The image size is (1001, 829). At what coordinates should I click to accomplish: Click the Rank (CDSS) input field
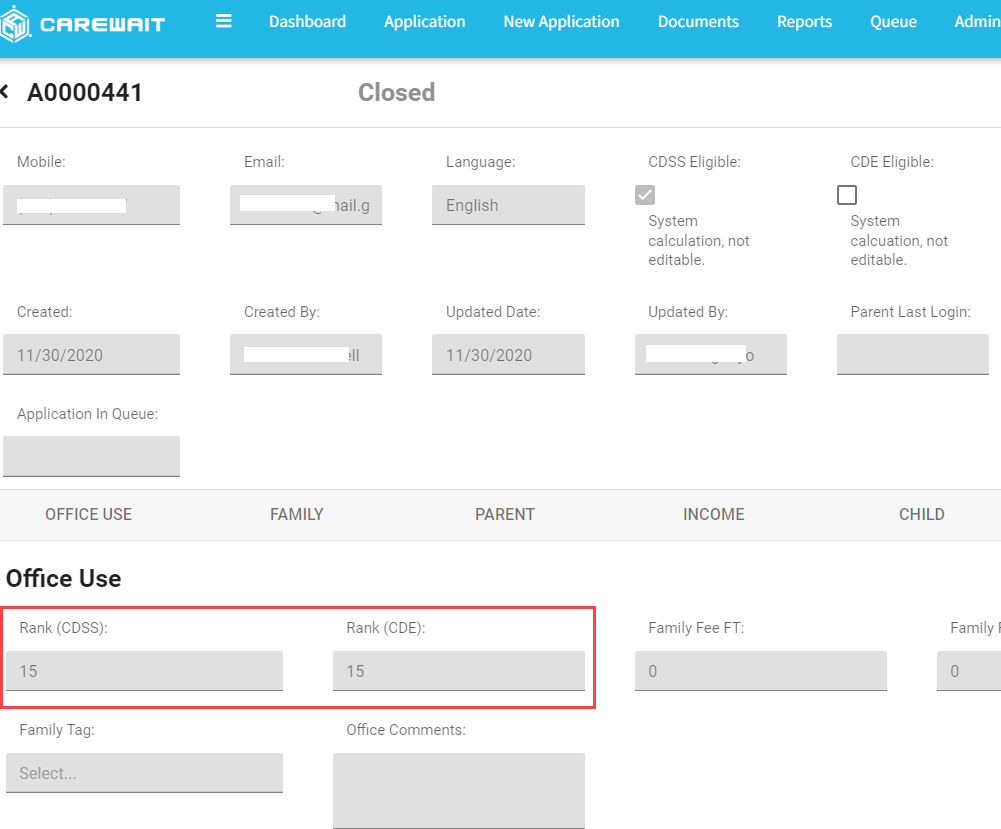click(144, 671)
